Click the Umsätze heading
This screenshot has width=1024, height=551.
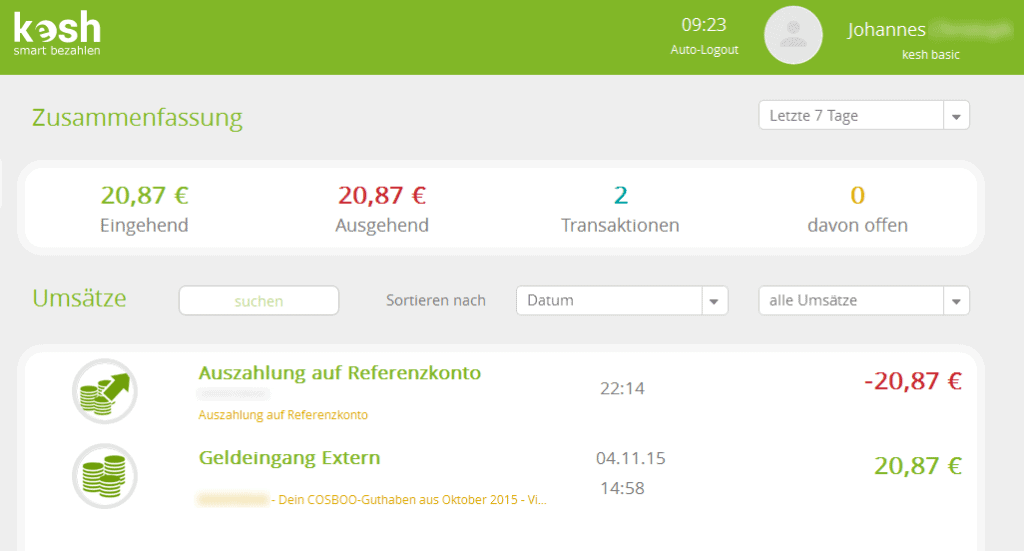click(79, 298)
